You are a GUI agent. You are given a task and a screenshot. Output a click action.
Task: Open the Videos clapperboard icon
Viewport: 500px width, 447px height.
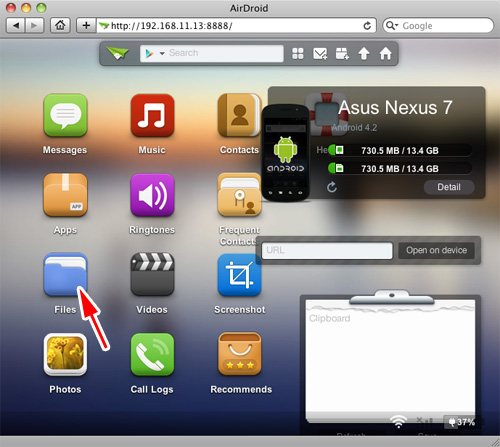[x=152, y=274]
